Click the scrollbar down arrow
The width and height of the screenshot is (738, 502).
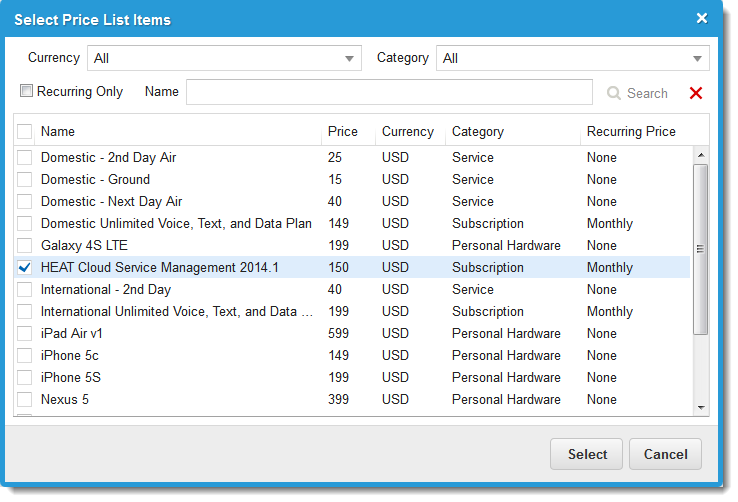(x=700, y=408)
